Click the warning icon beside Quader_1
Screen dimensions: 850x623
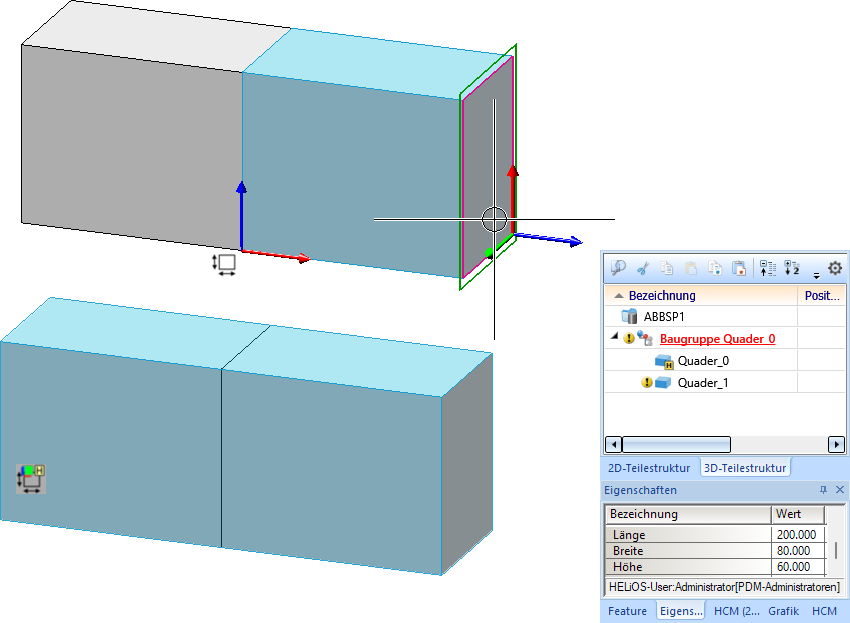[646, 382]
